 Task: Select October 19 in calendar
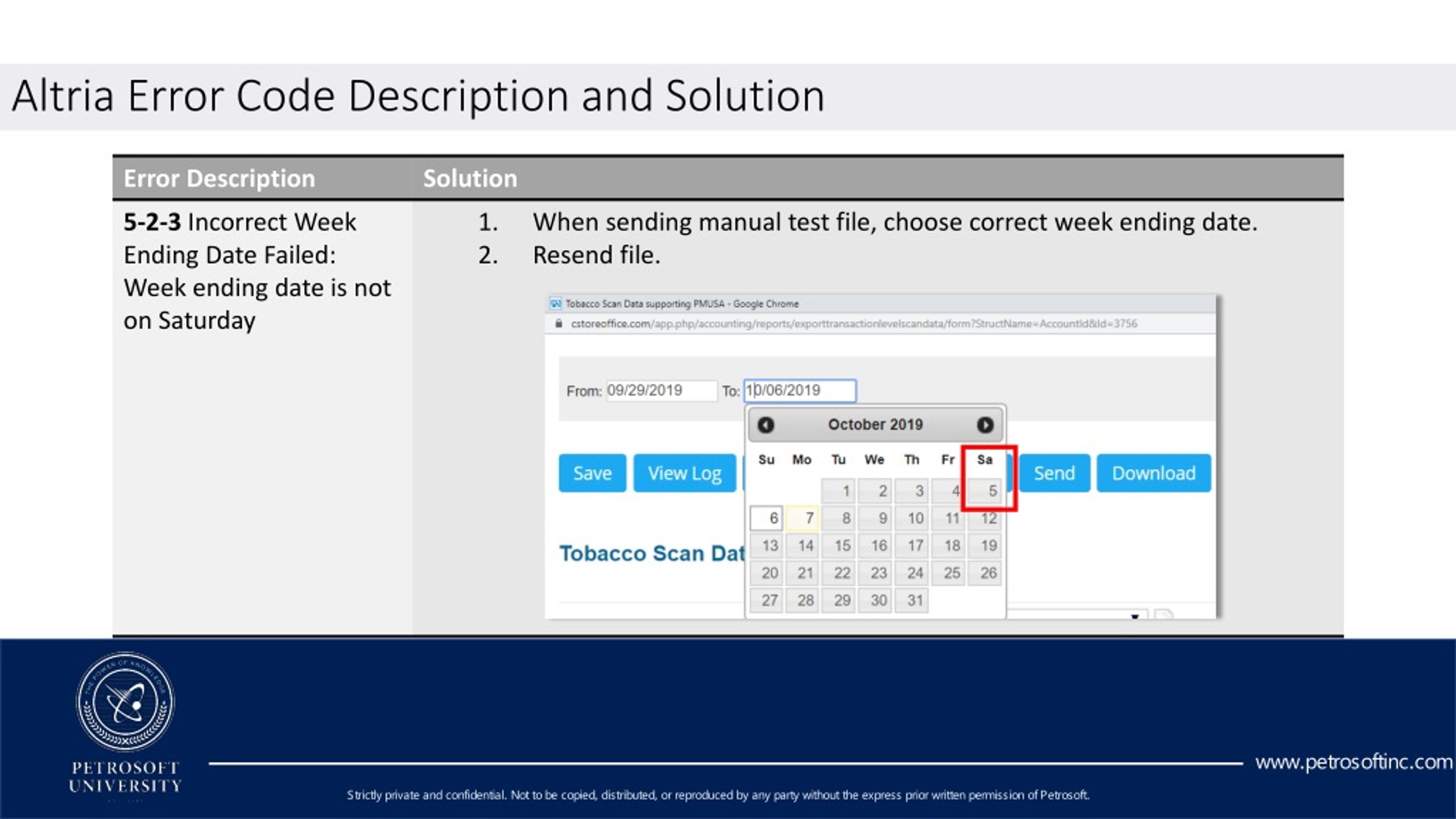tap(986, 545)
